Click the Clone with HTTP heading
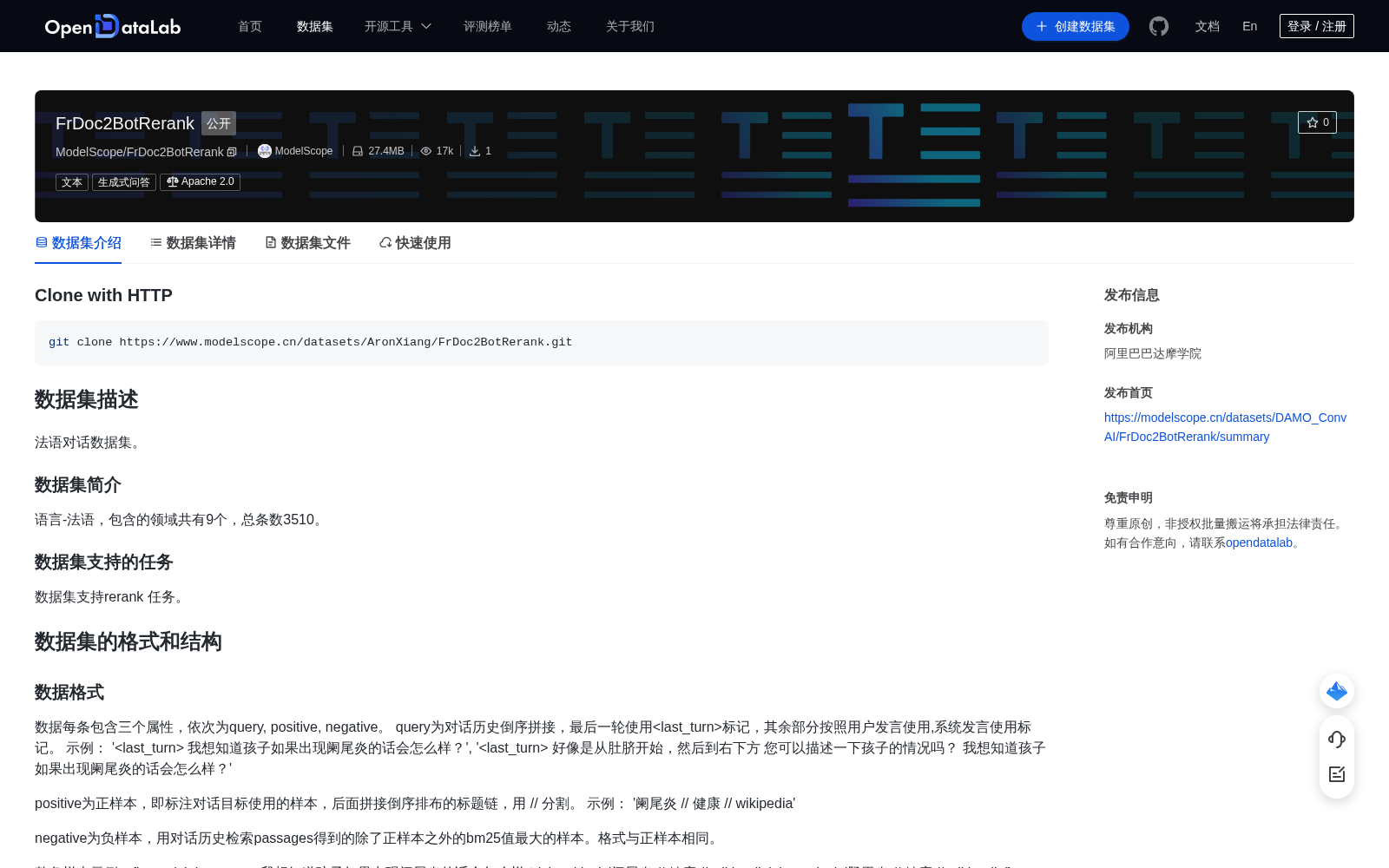The image size is (1389, 868). tap(103, 295)
